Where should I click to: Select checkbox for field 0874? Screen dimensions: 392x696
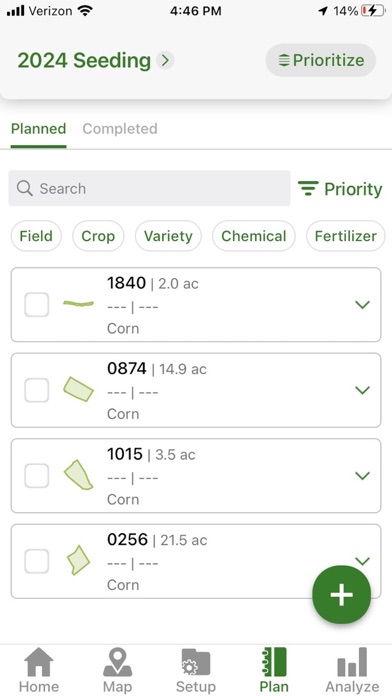[x=36, y=390]
